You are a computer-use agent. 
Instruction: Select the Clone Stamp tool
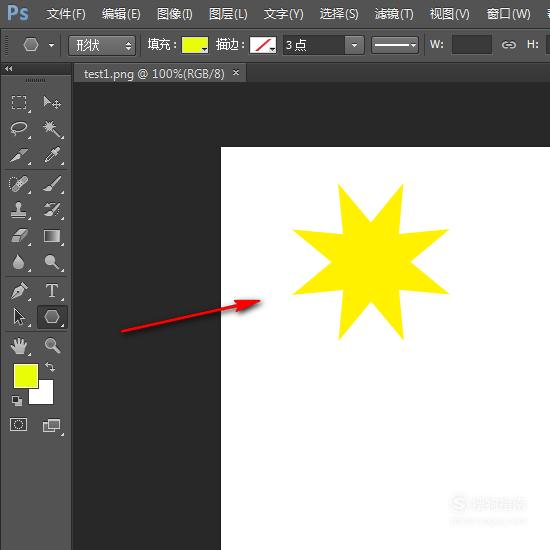19,210
